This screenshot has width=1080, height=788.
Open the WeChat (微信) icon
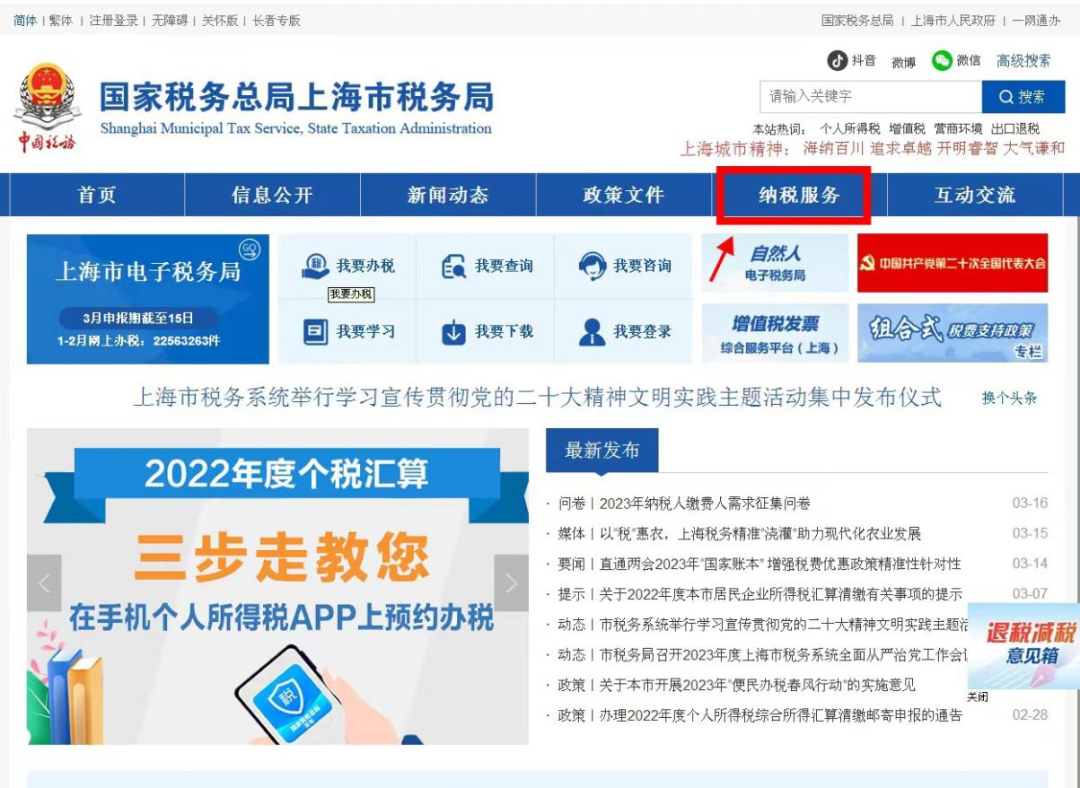tap(942, 61)
